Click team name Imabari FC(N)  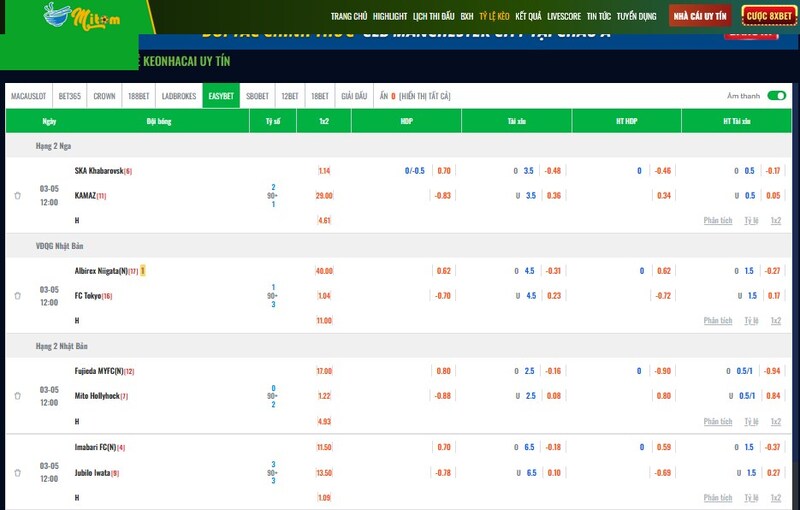[x=95, y=447]
